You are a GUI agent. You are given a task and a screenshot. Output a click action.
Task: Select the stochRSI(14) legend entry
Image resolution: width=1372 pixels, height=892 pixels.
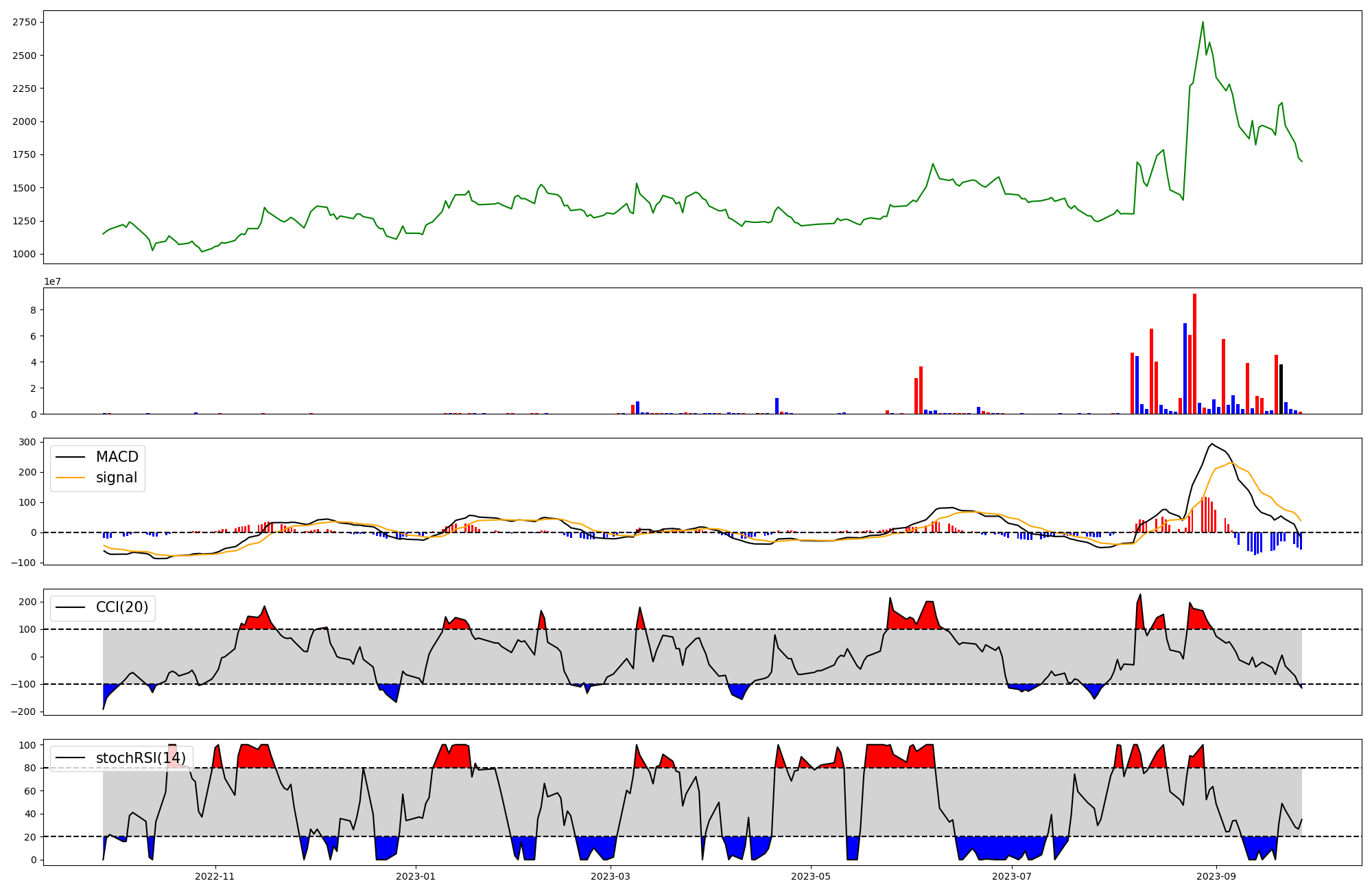pyautogui.click(x=140, y=758)
